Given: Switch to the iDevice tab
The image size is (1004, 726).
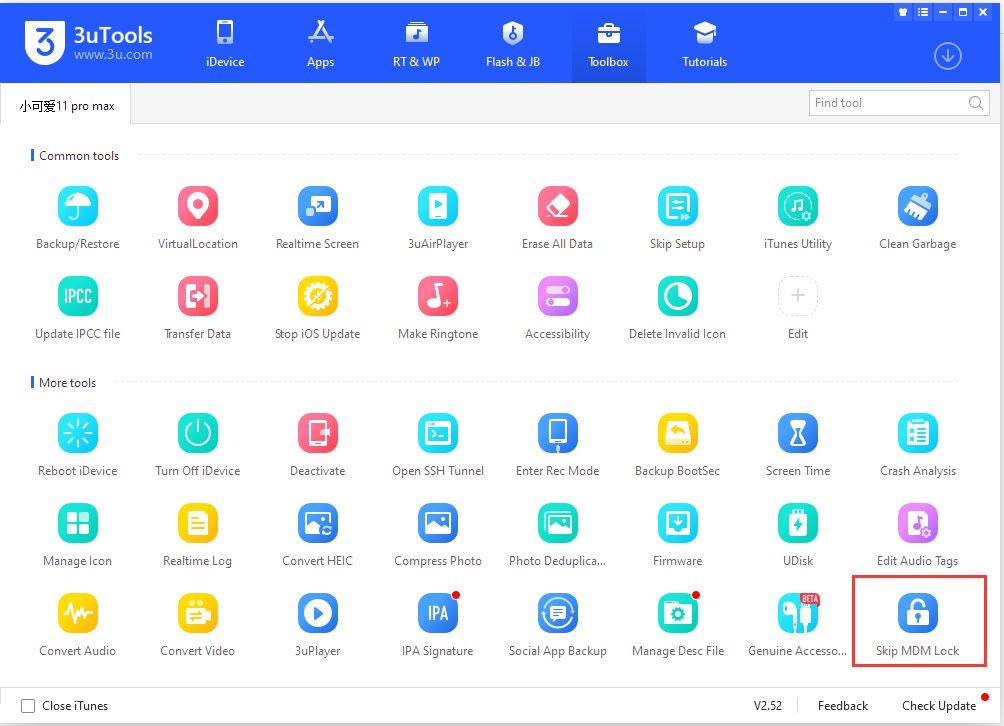Looking at the screenshot, I should [225, 44].
